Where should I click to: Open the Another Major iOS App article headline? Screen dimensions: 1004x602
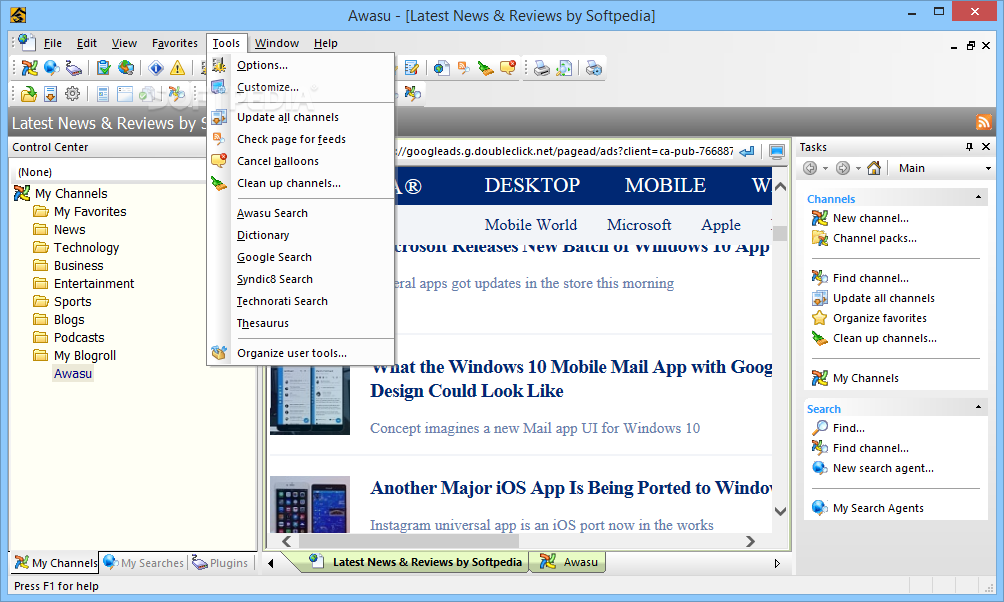(x=571, y=488)
